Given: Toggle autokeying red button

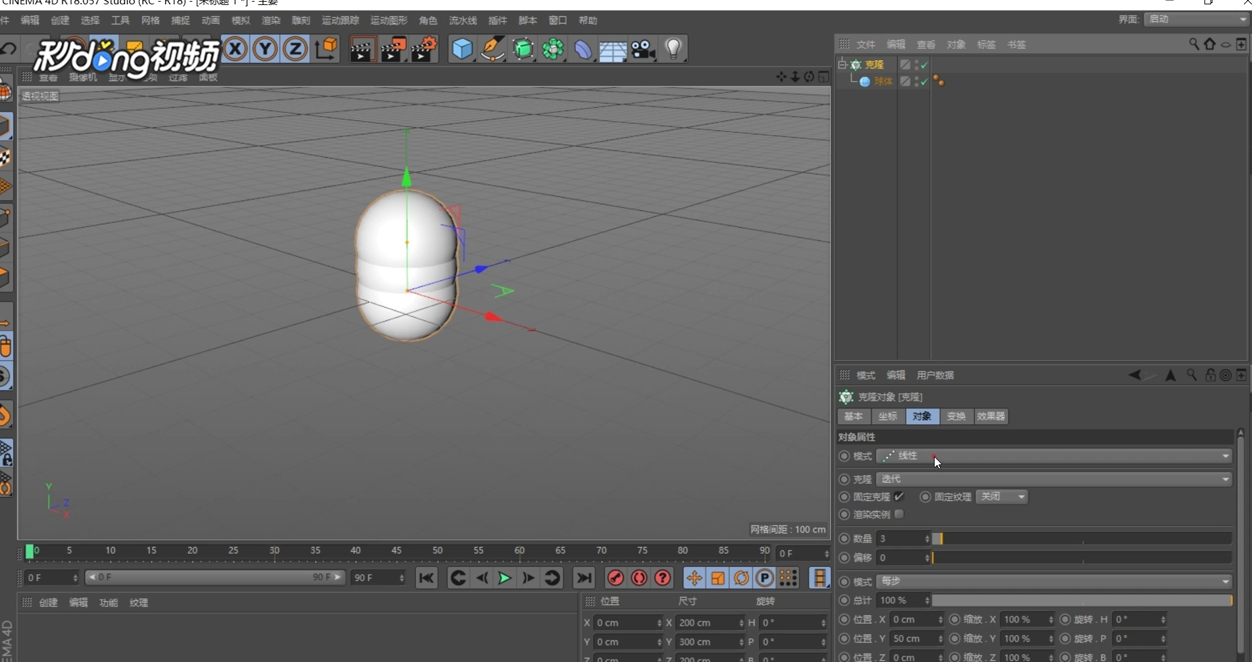Looking at the screenshot, I should pyautogui.click(x=639, y=578).
